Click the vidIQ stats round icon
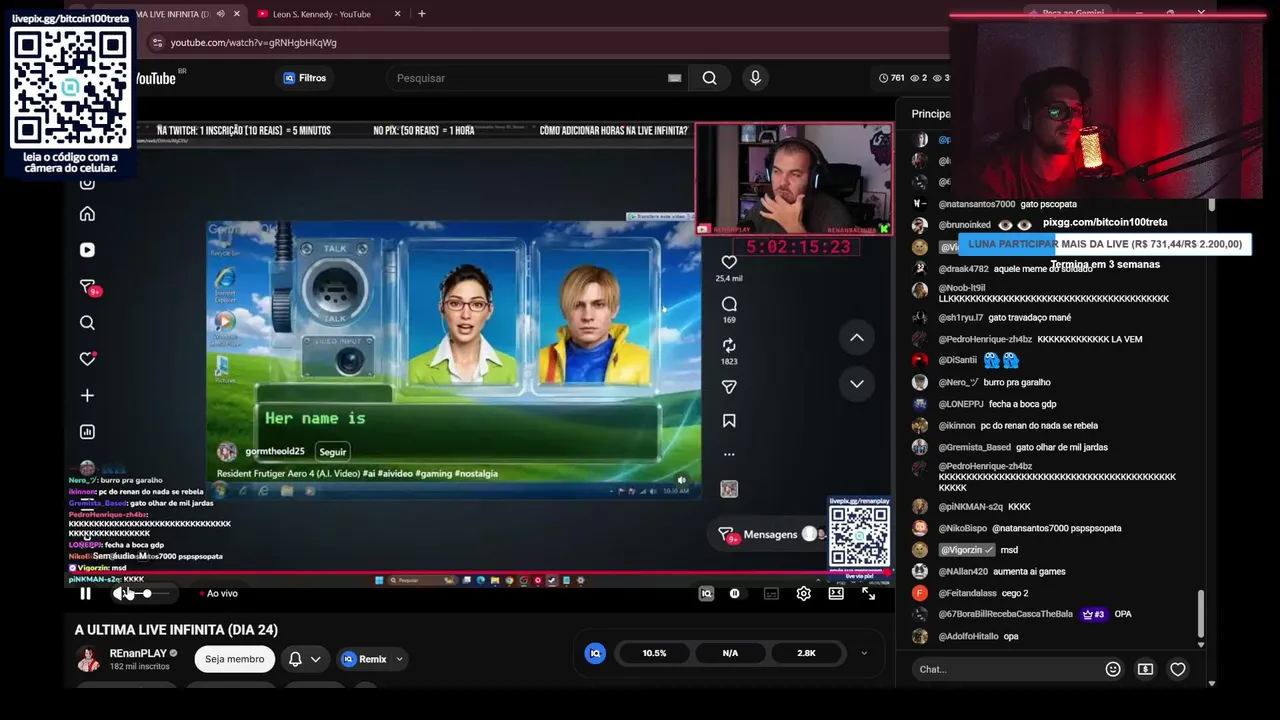 point(595,653)
